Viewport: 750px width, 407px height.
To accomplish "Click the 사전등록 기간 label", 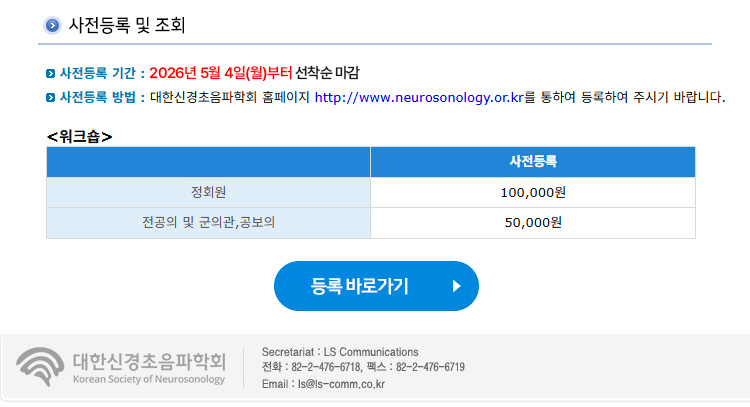I will pos(99,73).
